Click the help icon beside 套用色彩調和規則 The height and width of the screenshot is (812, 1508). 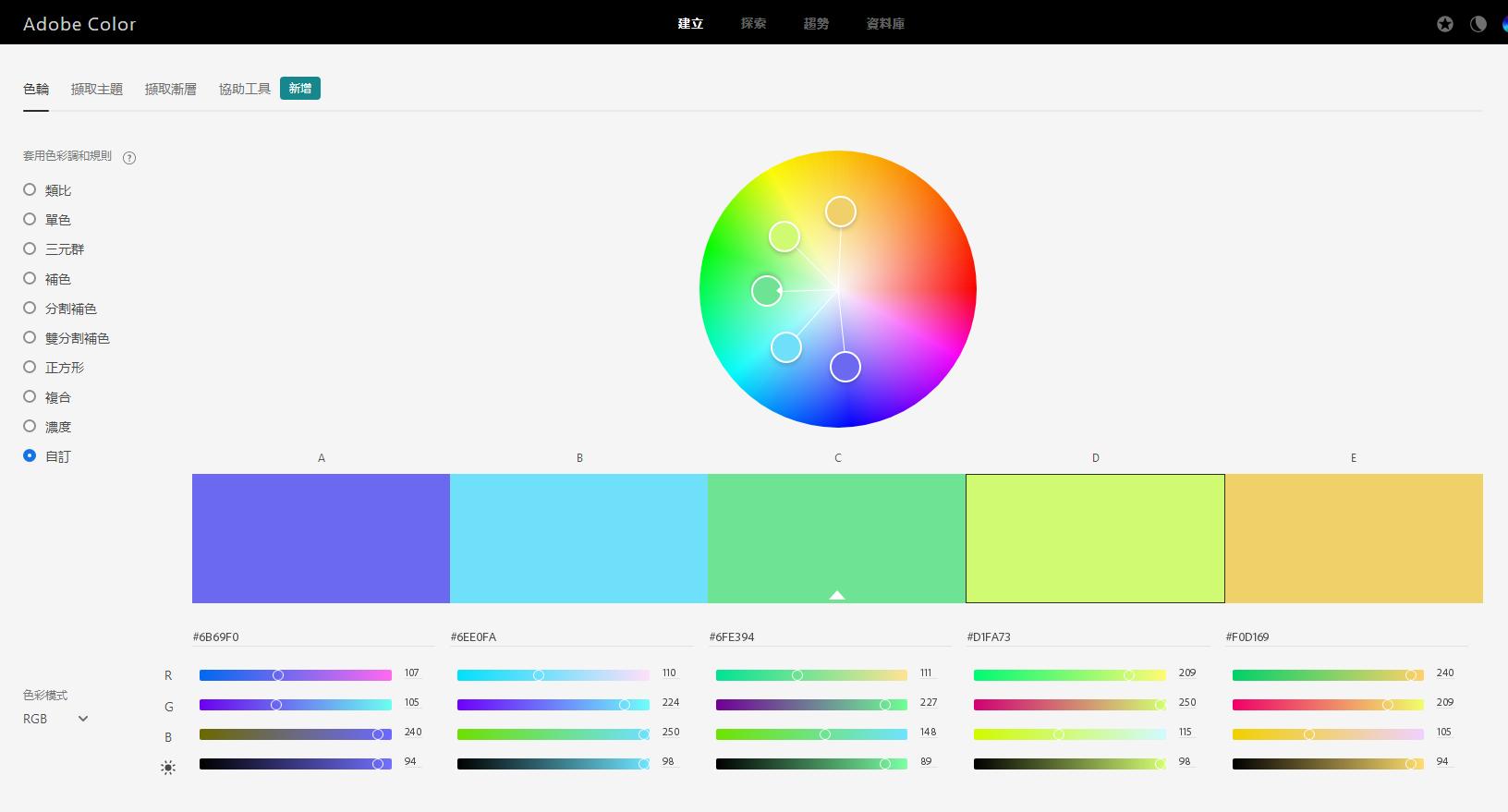pyautogui.click(x=129, y=158)
